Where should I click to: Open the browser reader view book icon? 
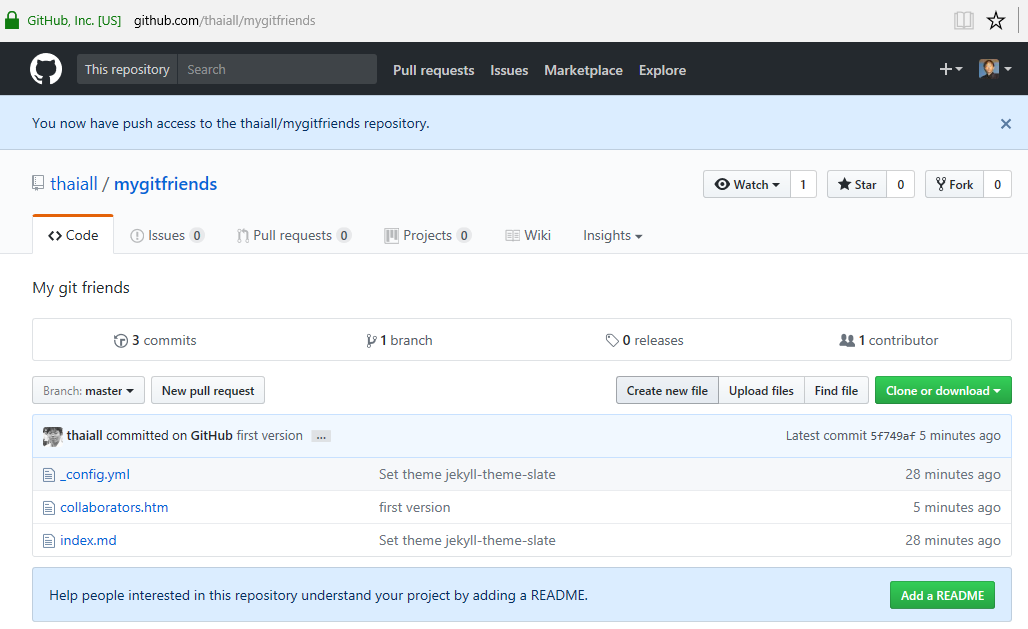pyautogui.click(x=963, y=20)
